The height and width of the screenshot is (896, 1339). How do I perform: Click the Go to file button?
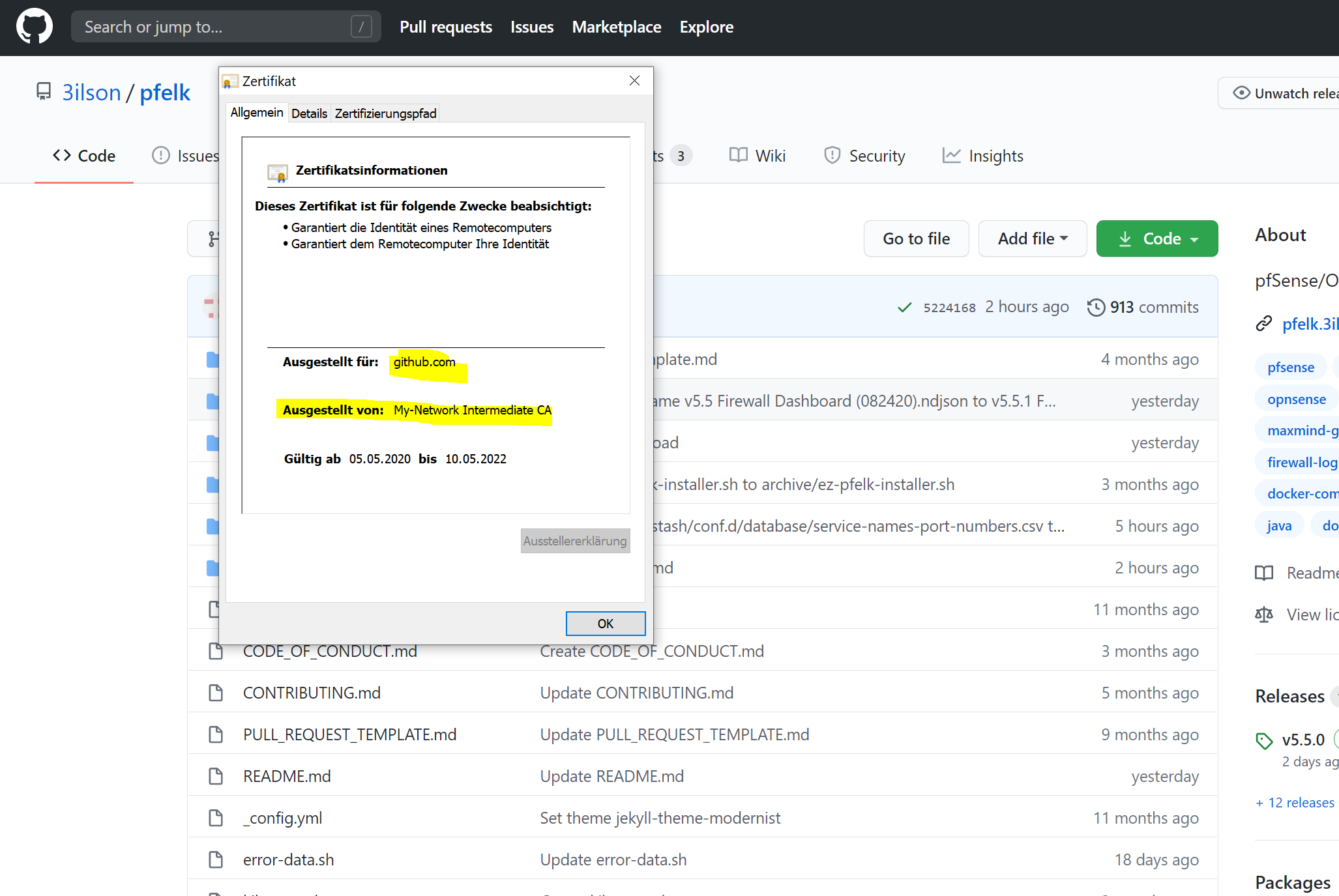point(917,238)
